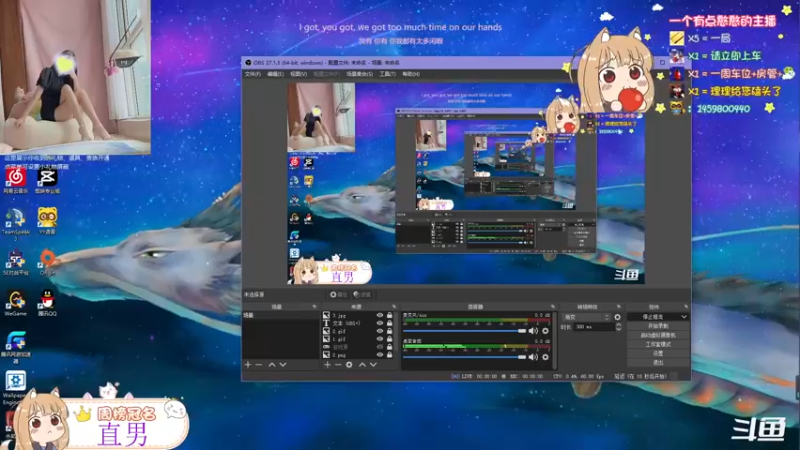Click the webcam overlay thumbnail on desktop
800x450 pixels.
click(x=76, y=77)
